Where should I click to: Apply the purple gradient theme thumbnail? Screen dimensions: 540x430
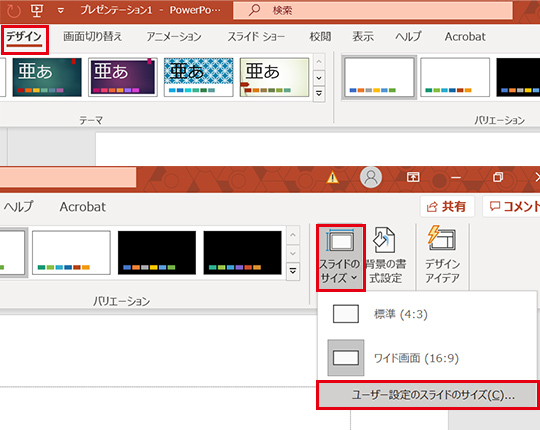coord(123,77)
